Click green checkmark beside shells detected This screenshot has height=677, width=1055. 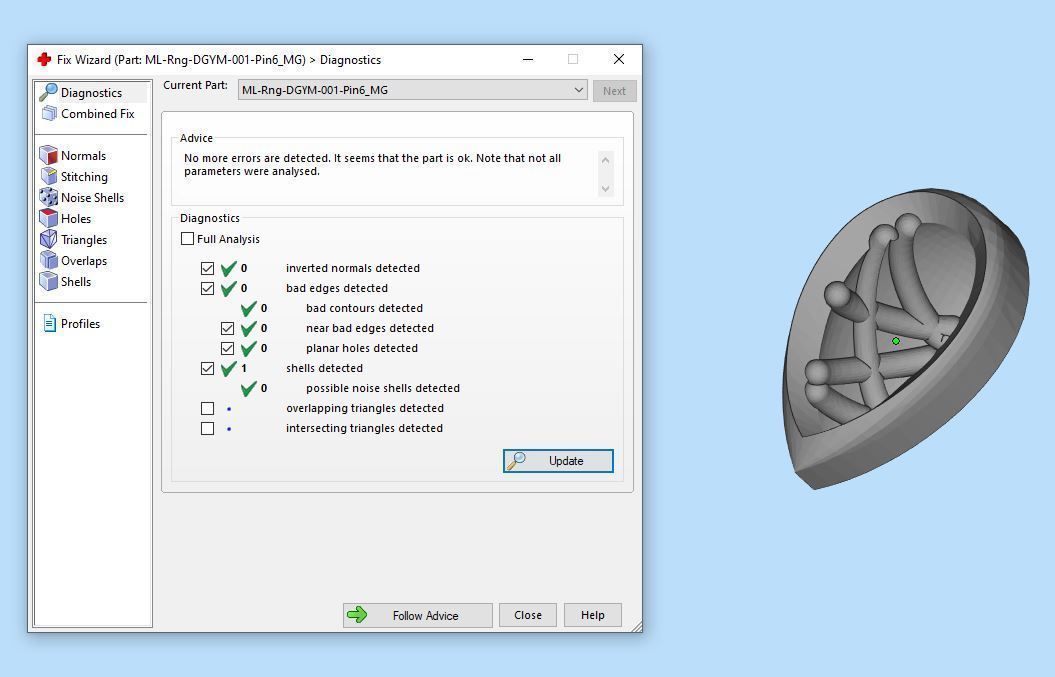click(x=229, y=369)
